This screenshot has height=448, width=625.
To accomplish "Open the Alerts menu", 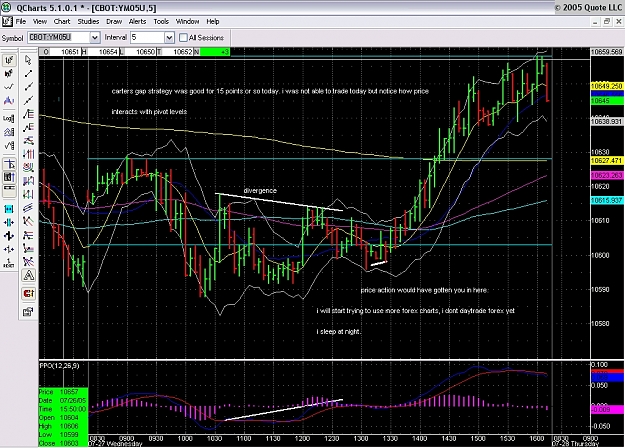I will 138,22.
